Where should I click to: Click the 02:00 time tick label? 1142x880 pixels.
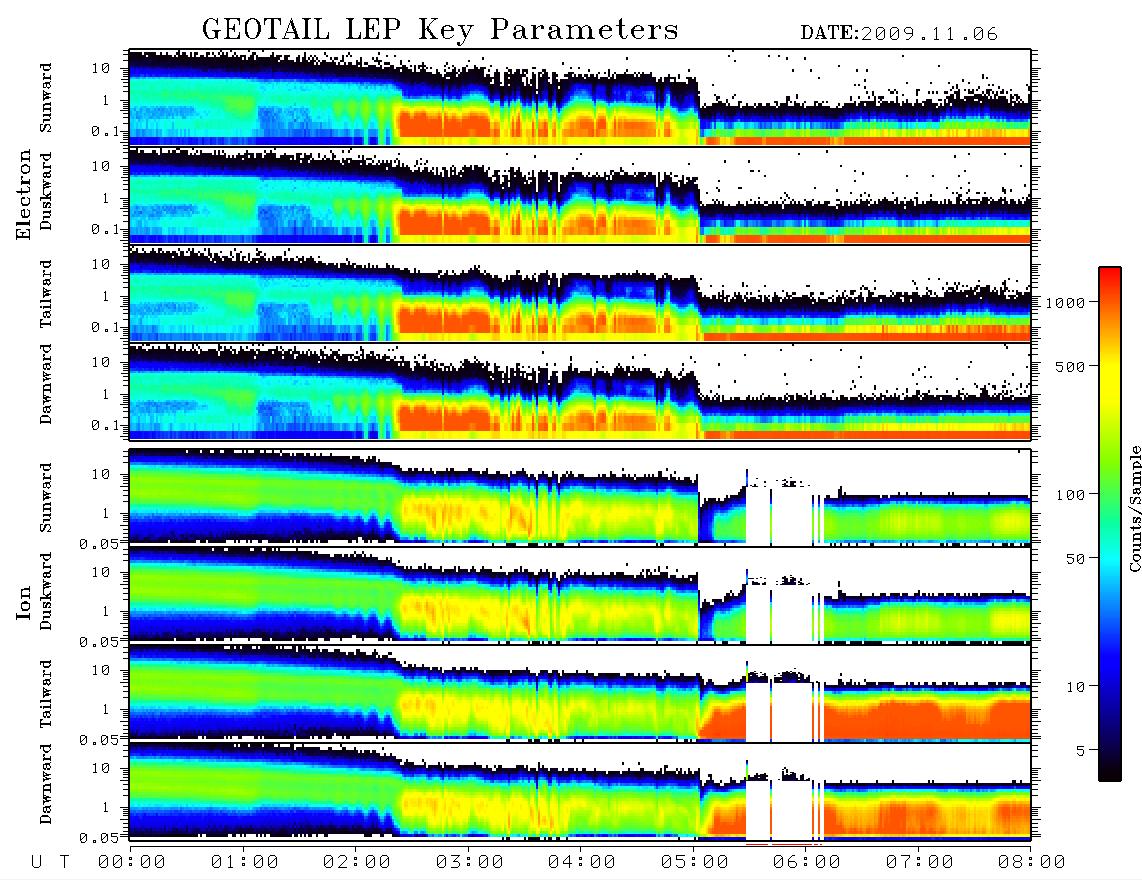coord(357,862)
